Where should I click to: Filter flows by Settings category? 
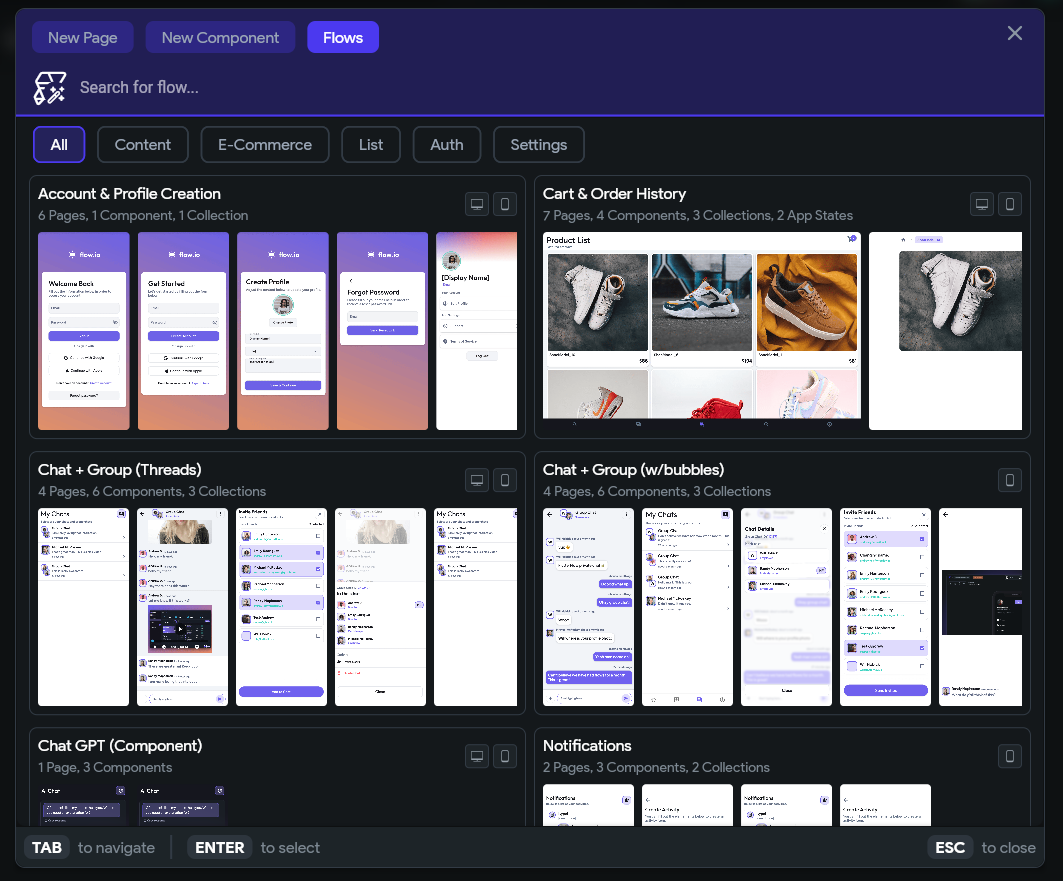pyautogui.click(x=538, y=144)
